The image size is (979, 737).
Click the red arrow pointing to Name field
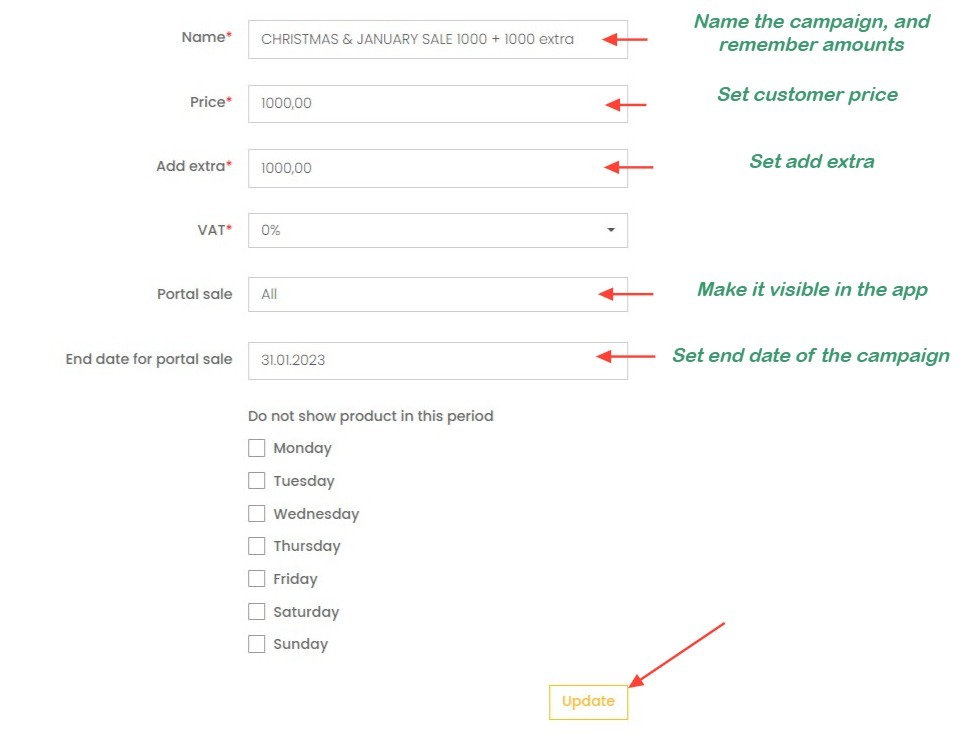625,40
